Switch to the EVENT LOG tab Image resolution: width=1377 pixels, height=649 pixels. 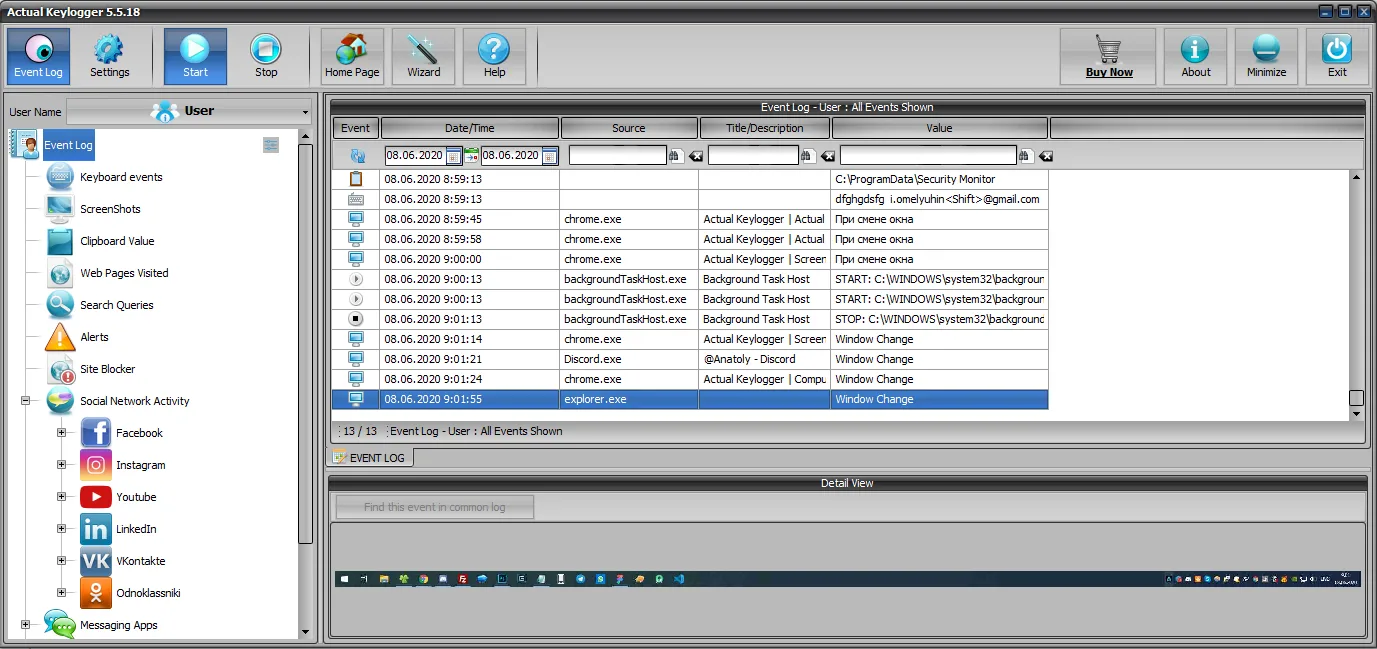(370, 458)
